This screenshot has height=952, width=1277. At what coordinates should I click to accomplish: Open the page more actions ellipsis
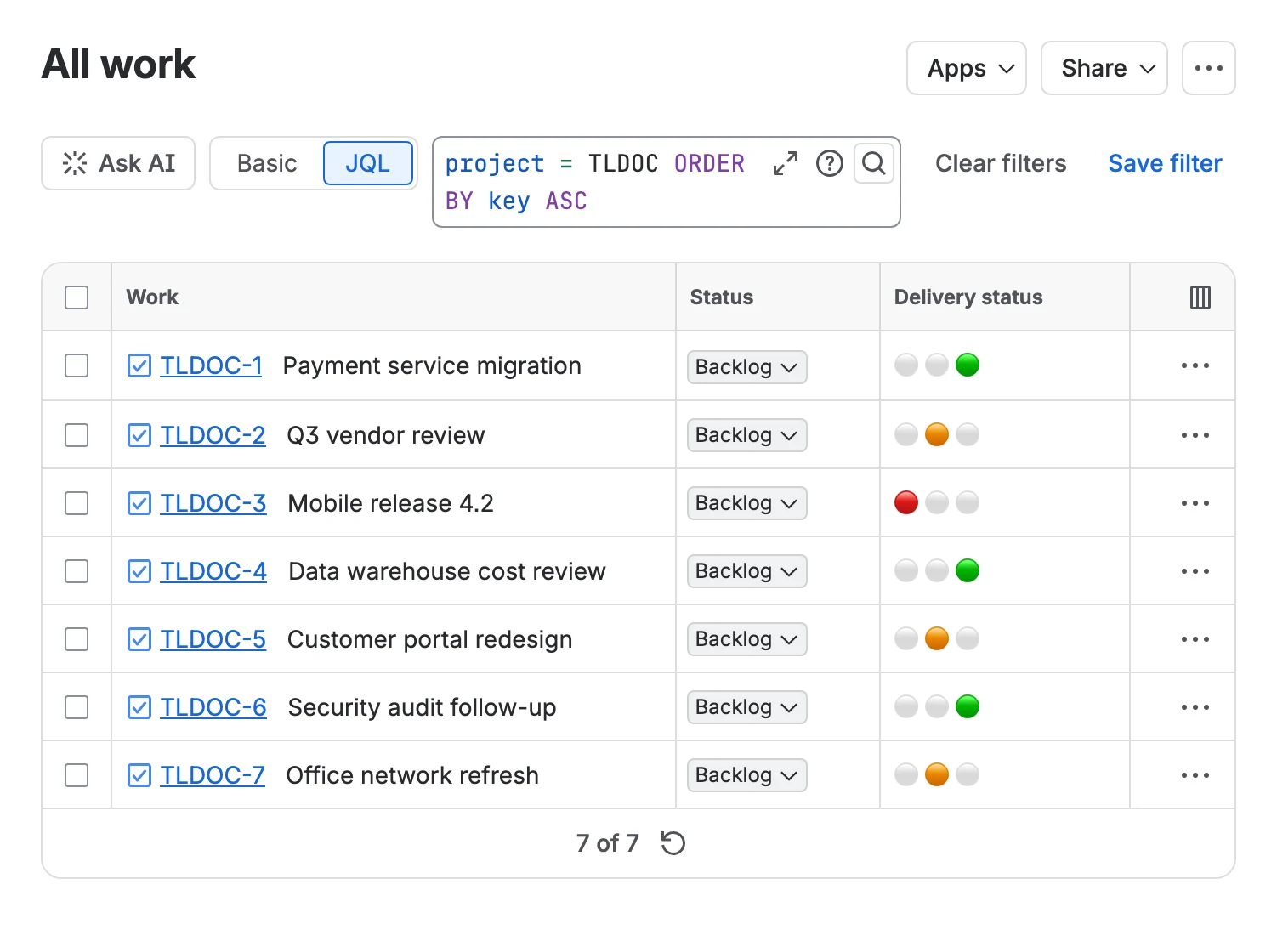click(x=1209, y=68)
